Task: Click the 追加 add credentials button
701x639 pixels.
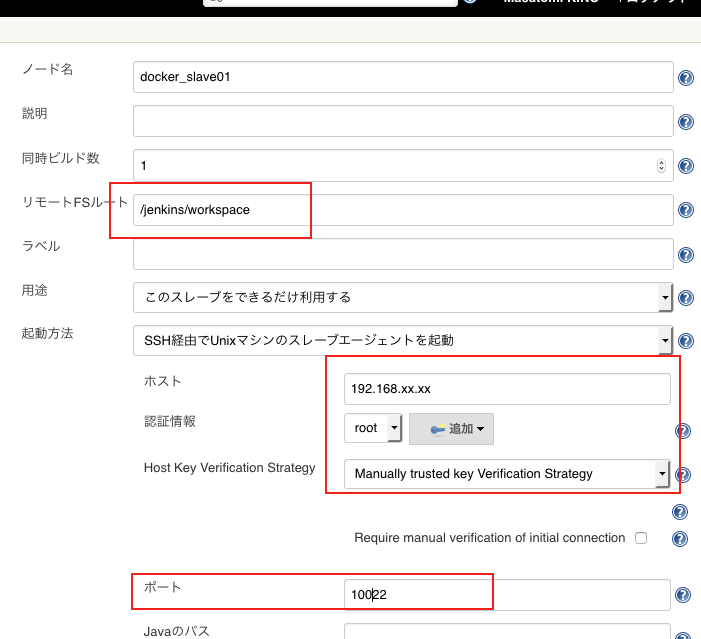Action: pos(451,428)
